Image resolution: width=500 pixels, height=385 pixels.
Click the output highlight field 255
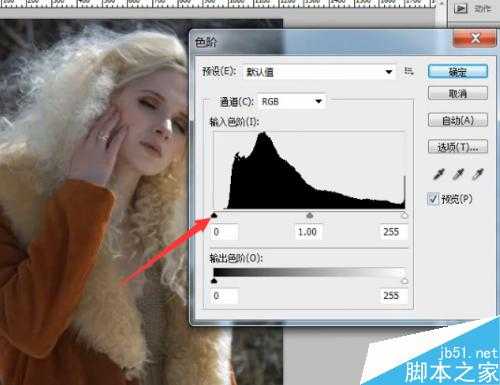[393, 296]
